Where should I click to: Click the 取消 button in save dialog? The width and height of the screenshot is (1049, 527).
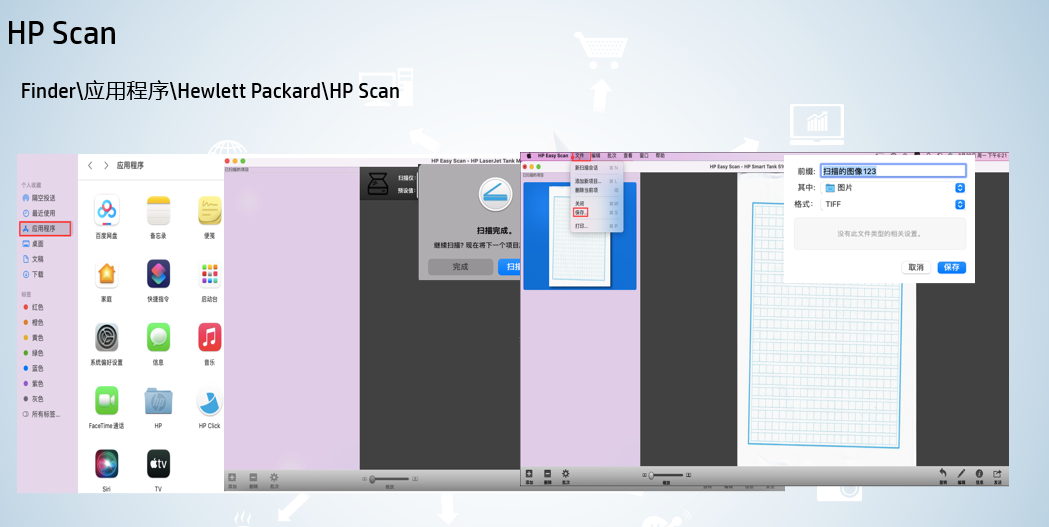[x=916, y=268]
